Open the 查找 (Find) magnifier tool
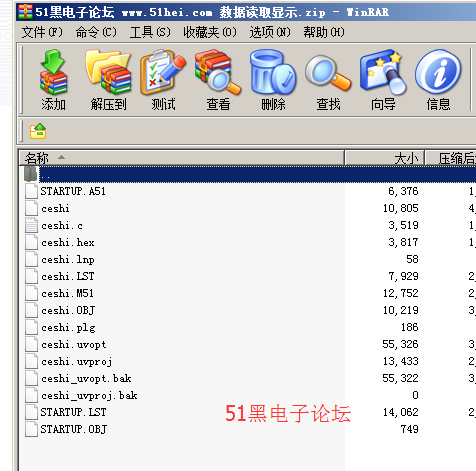 click(328, 80)
